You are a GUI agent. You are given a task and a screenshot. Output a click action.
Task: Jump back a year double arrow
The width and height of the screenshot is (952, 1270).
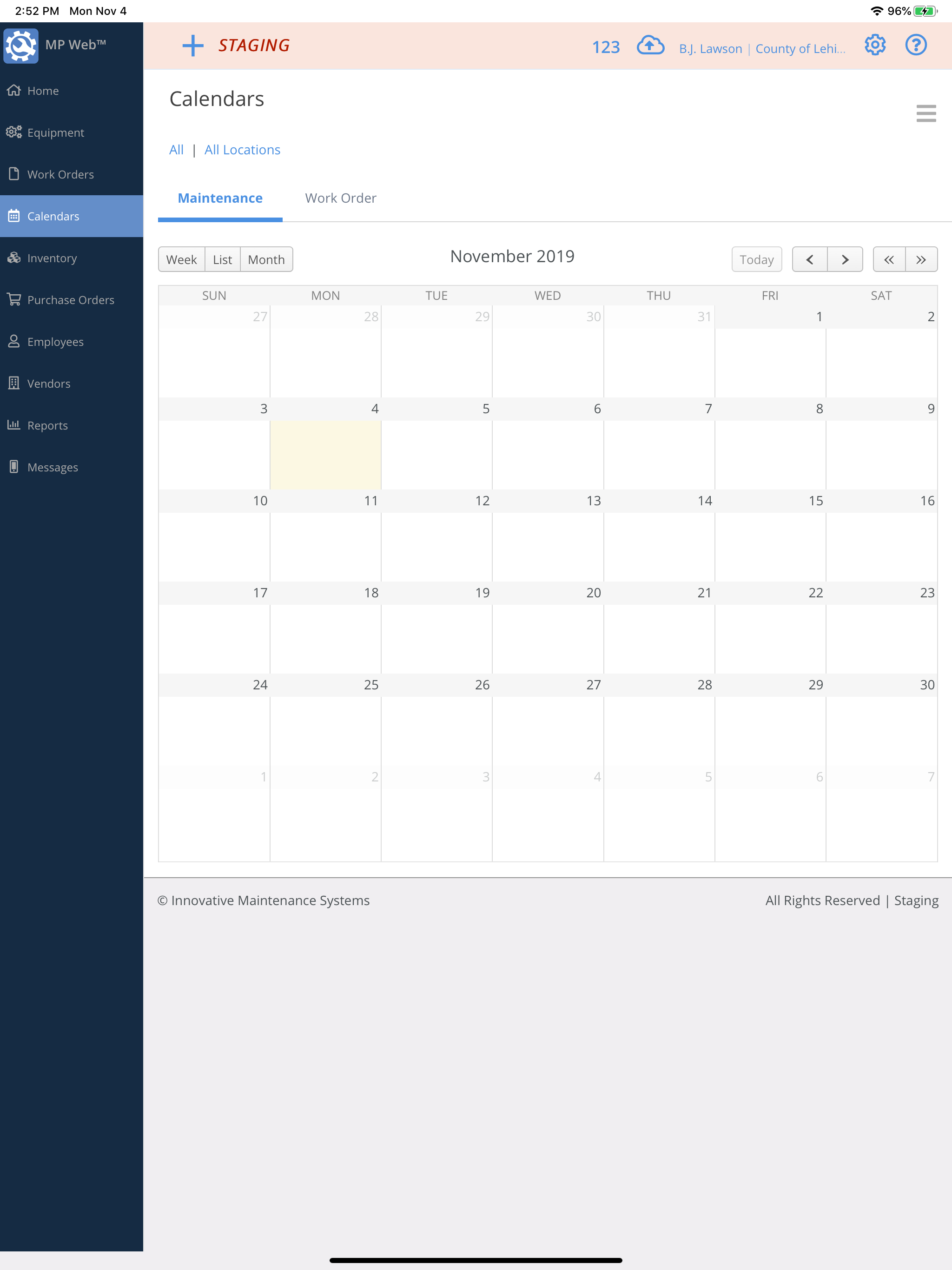[x=889, y=259]
